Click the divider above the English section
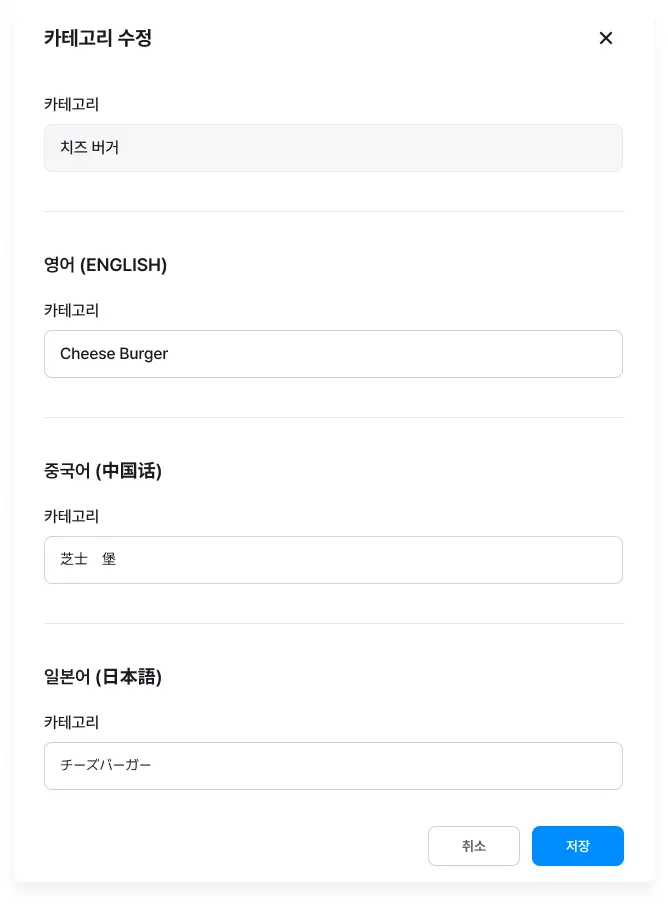The height and width of the screenshot is (906, 668). click(333, 211)
